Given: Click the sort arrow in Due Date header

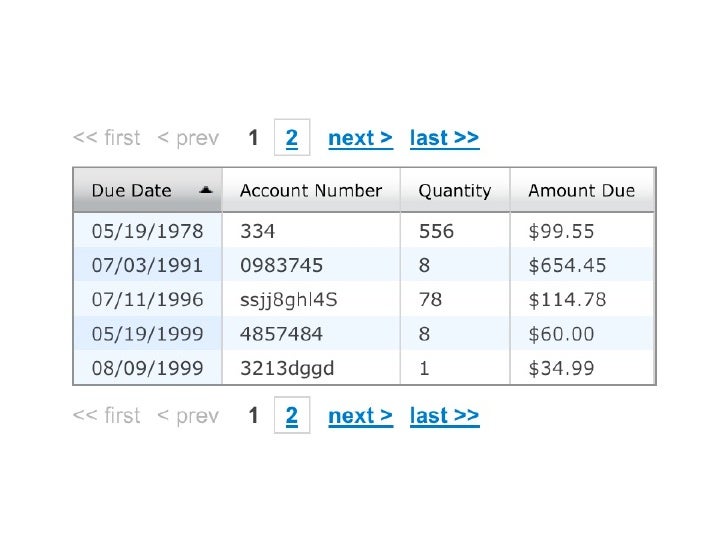Looking at the screenshot, I should pos(205,190).
